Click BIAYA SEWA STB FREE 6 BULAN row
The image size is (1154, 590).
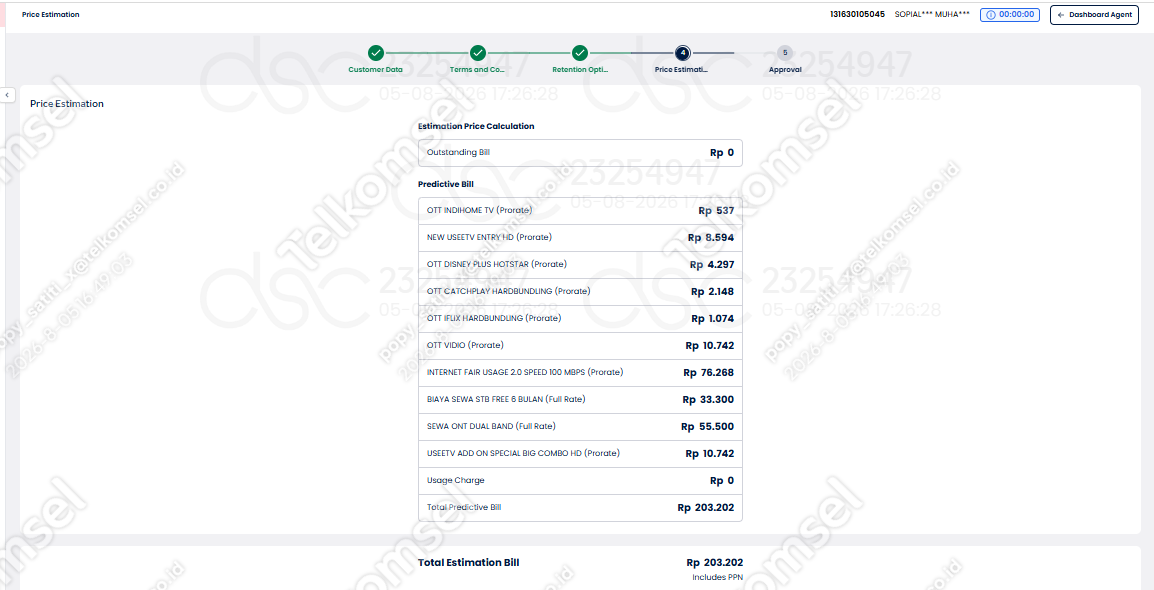tap(580, 399)
